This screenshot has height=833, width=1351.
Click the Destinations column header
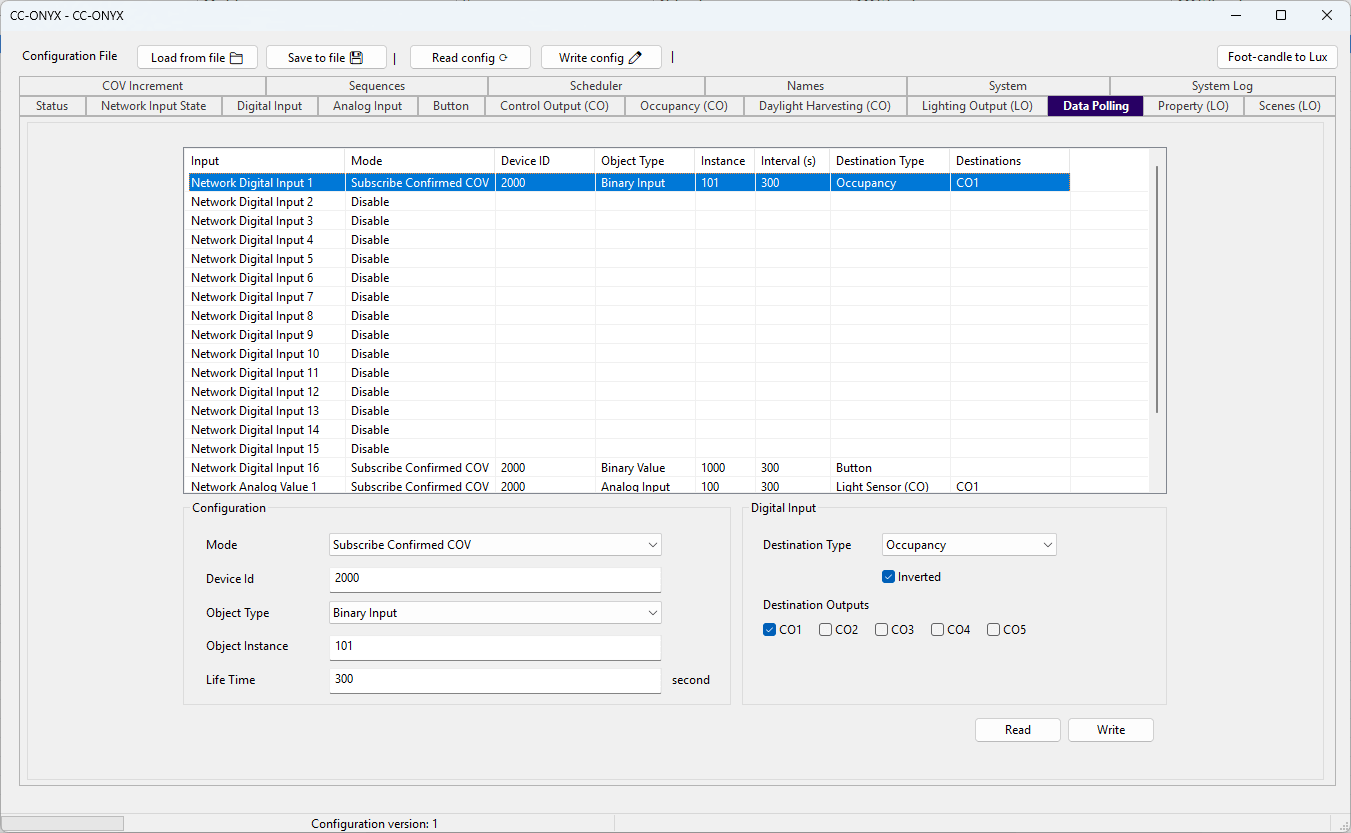pos(1010,161)
